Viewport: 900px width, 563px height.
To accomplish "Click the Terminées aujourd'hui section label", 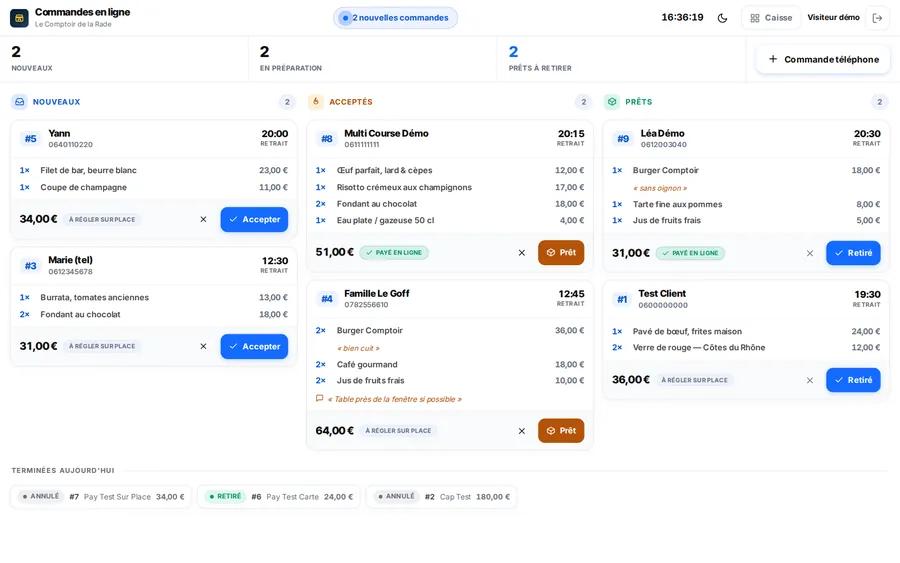I will coord(63,471).
